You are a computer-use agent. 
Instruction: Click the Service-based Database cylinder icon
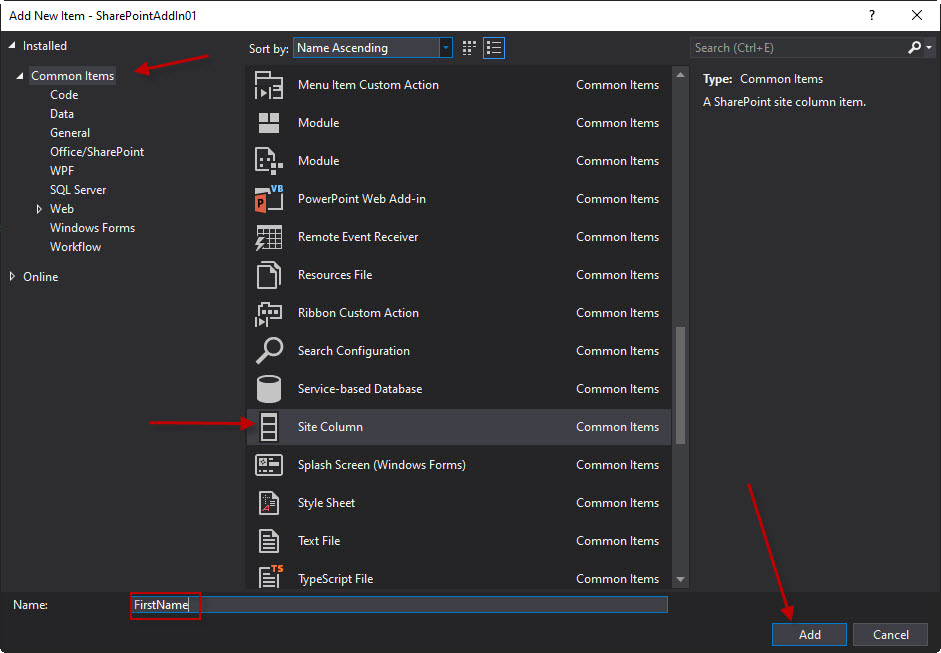pyautogui.click(x=269, y=389)
